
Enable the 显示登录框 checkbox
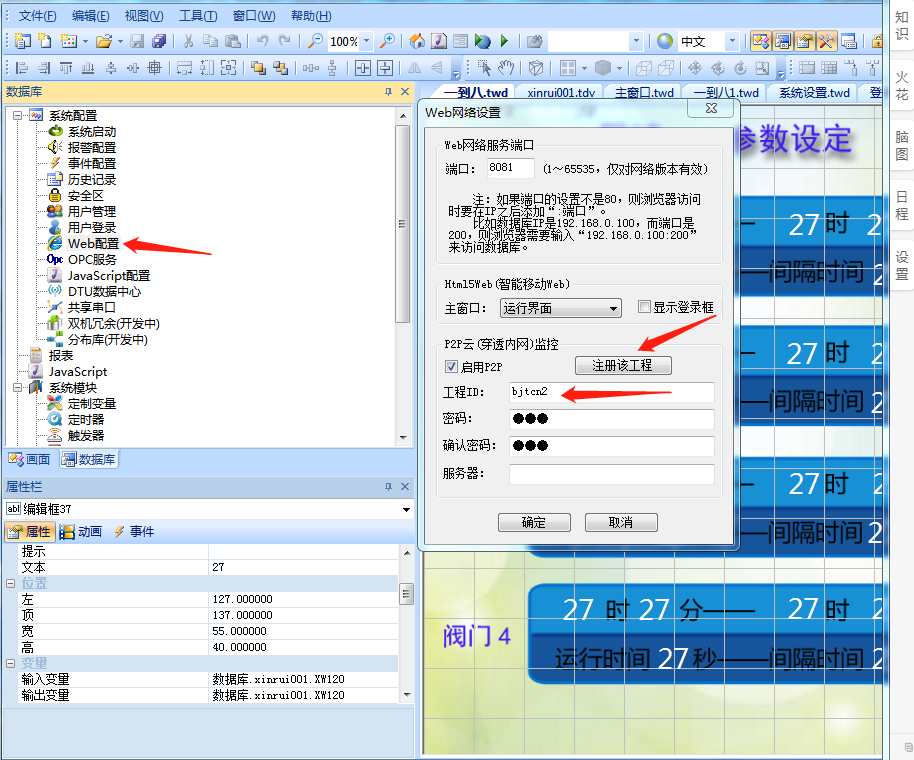[x=645, y=307]
